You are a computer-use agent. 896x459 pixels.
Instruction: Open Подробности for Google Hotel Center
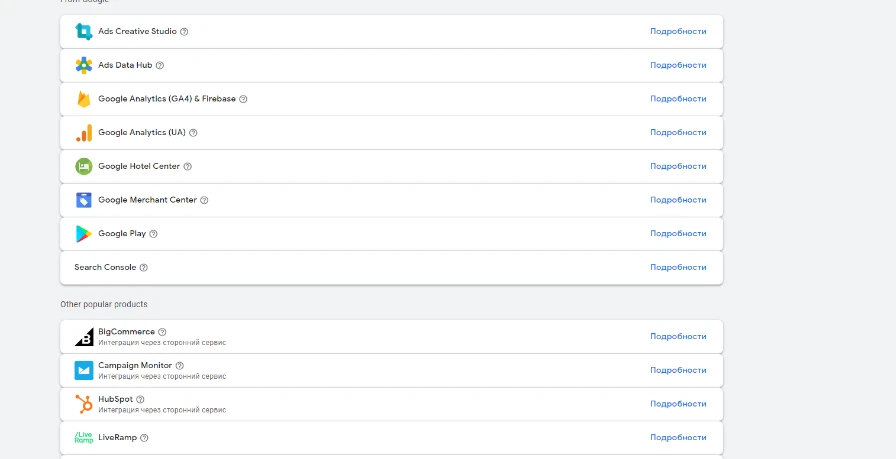678,166
